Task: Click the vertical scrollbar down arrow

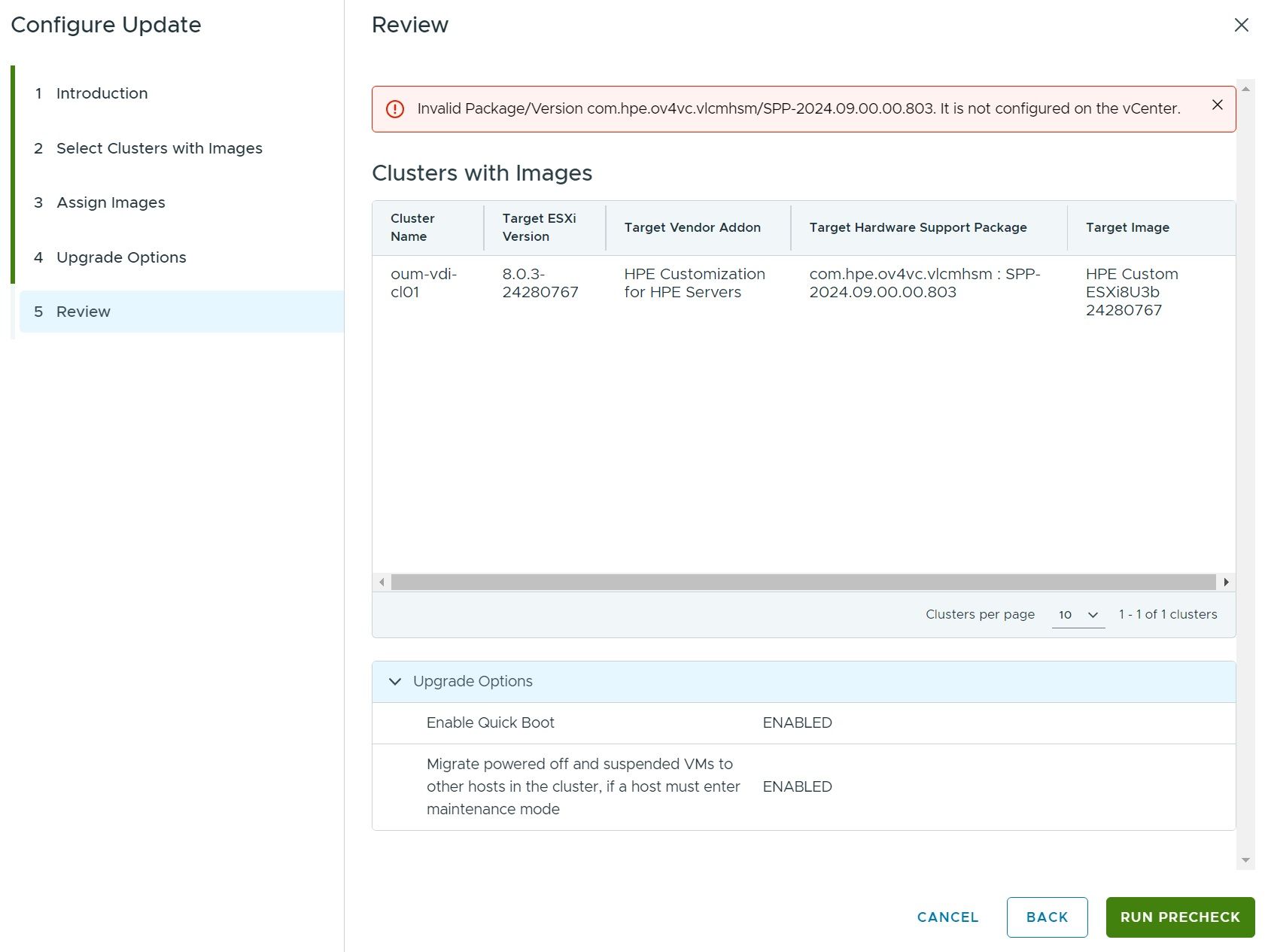Action: point(1245,860)
